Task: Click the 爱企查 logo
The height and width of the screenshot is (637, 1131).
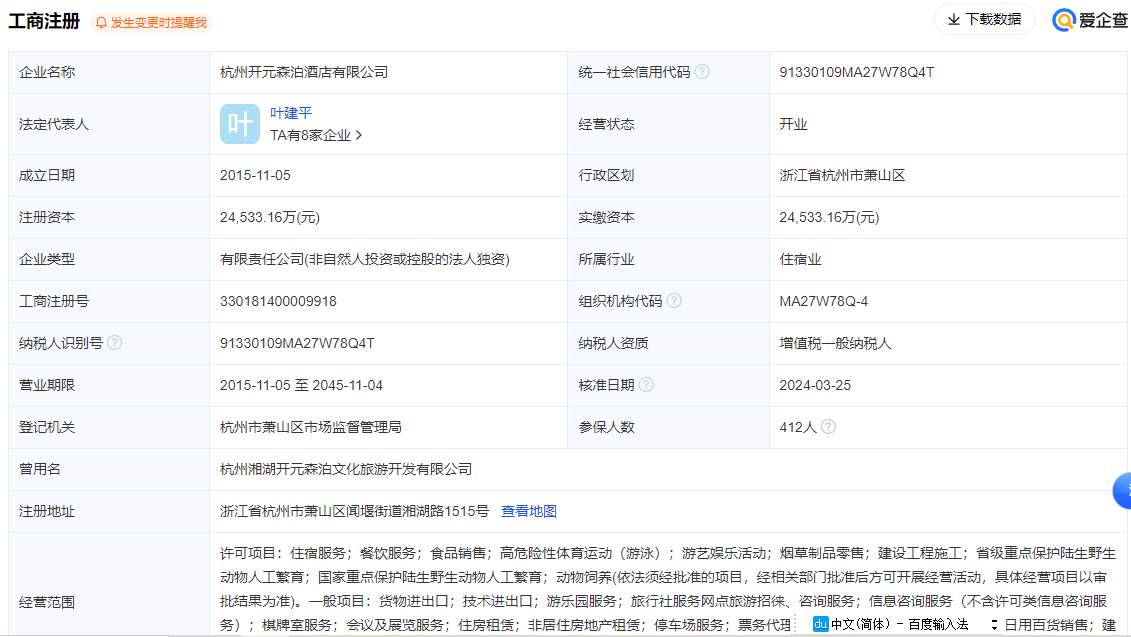Action: [x=1089, y=20]
